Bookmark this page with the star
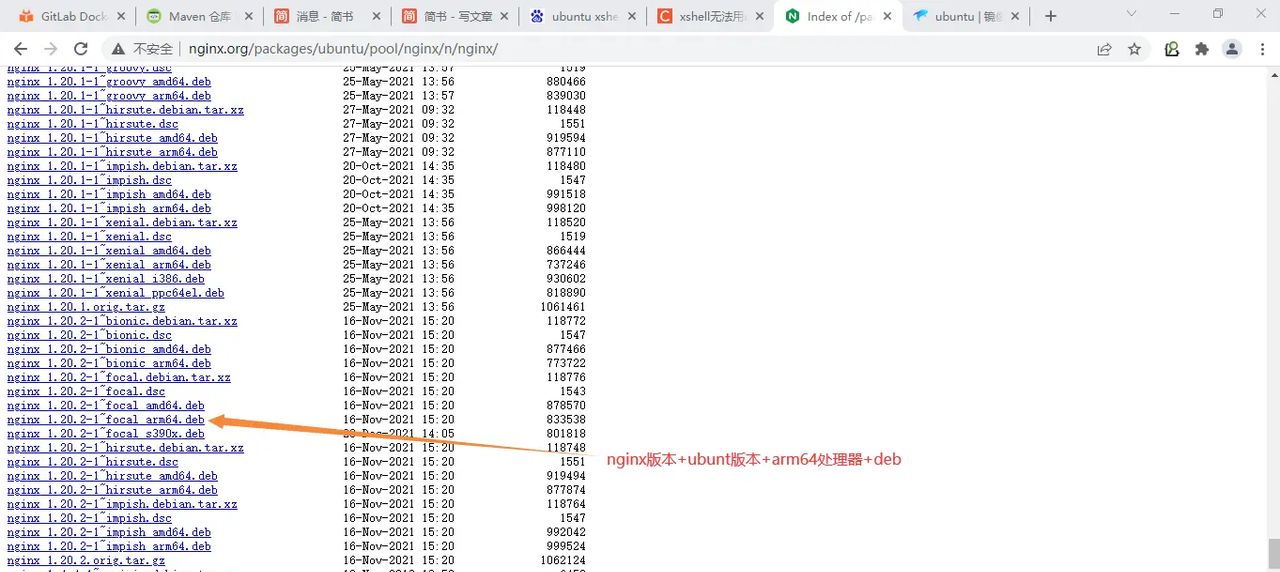Screen dimensions: 1280x572 click(1134, 49)
